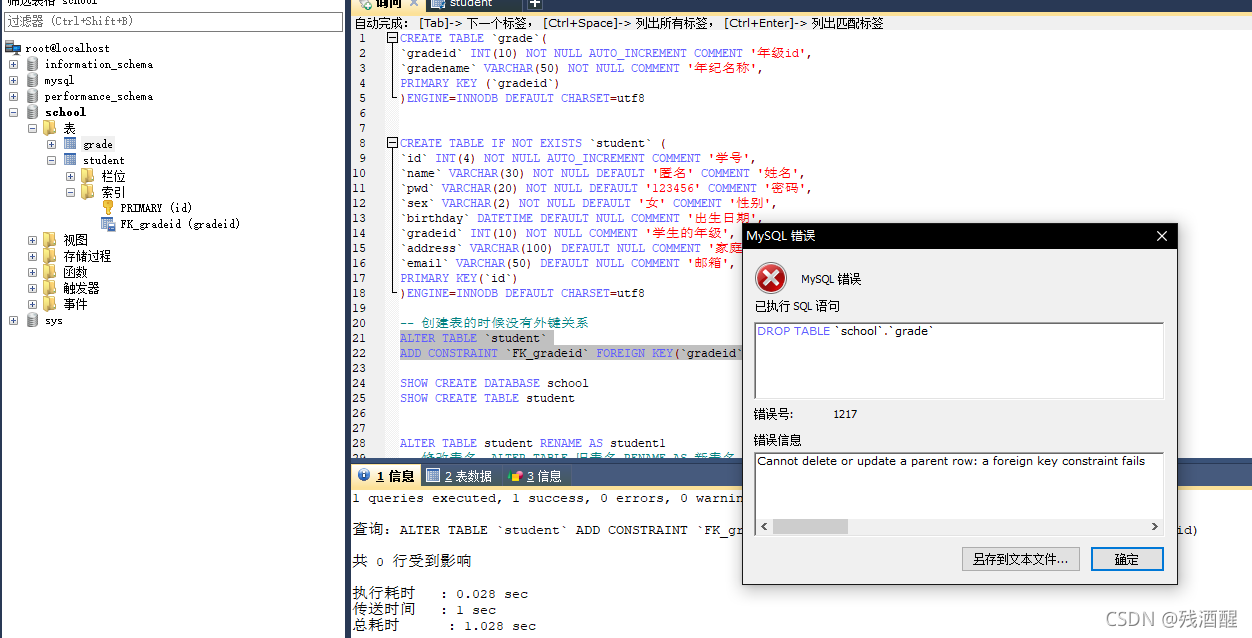The image size is (1252, 638).
Task: Click the grade table icon
Action: tap(70, 144)
